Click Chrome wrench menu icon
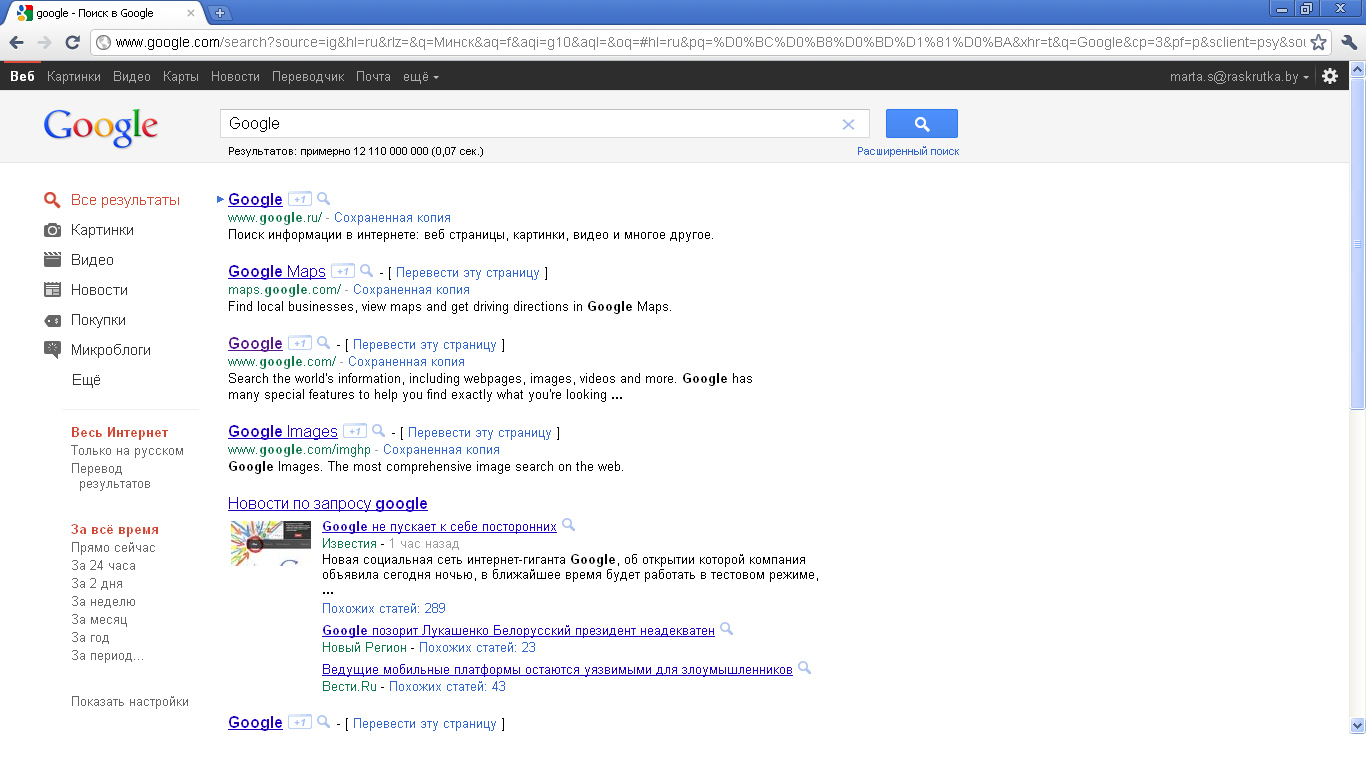1366x768 pixels. (x=1348, y=42)
